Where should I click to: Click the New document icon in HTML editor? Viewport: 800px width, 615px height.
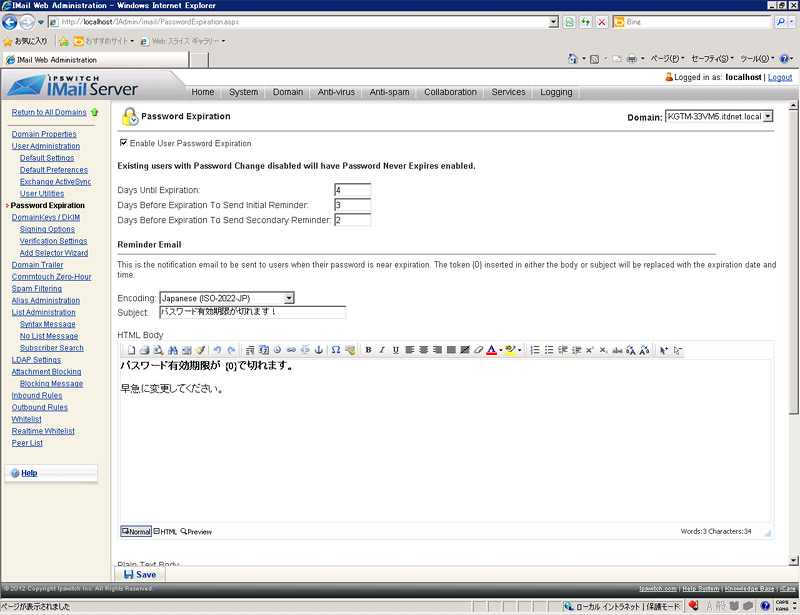click(x=131, y=350)
